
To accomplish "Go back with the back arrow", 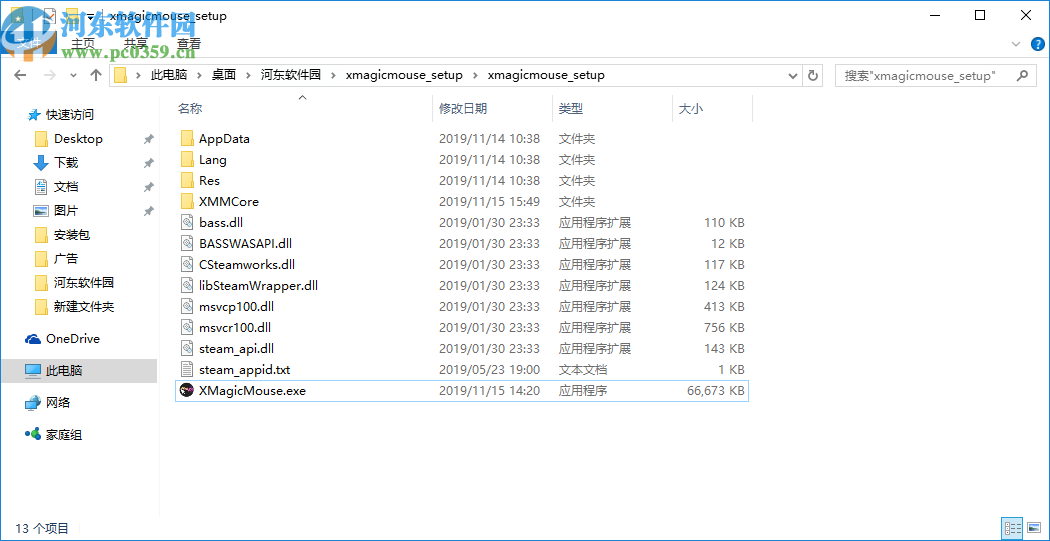I will point(20,75).
